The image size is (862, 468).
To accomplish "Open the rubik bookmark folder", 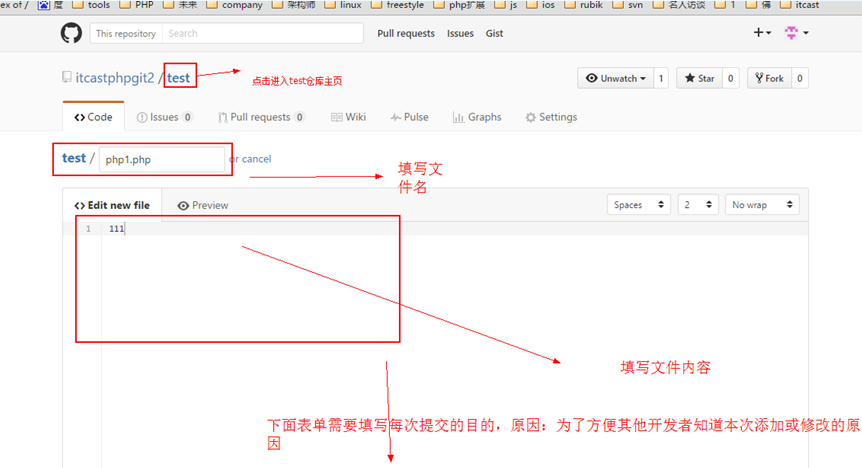I will [584, 5].
